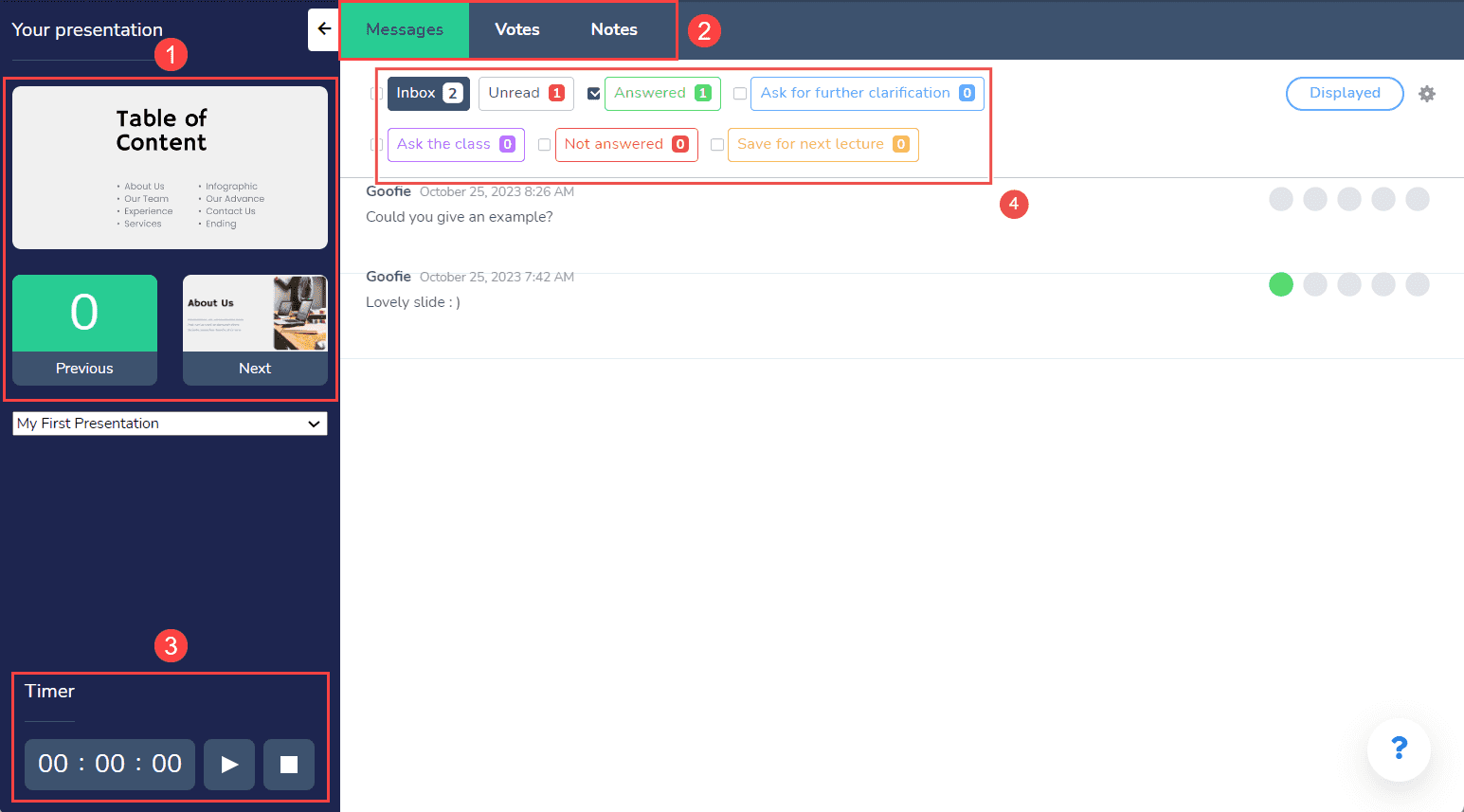
Task: Open the My First Presentation dropdown
Action: click(x=170, y=424)
